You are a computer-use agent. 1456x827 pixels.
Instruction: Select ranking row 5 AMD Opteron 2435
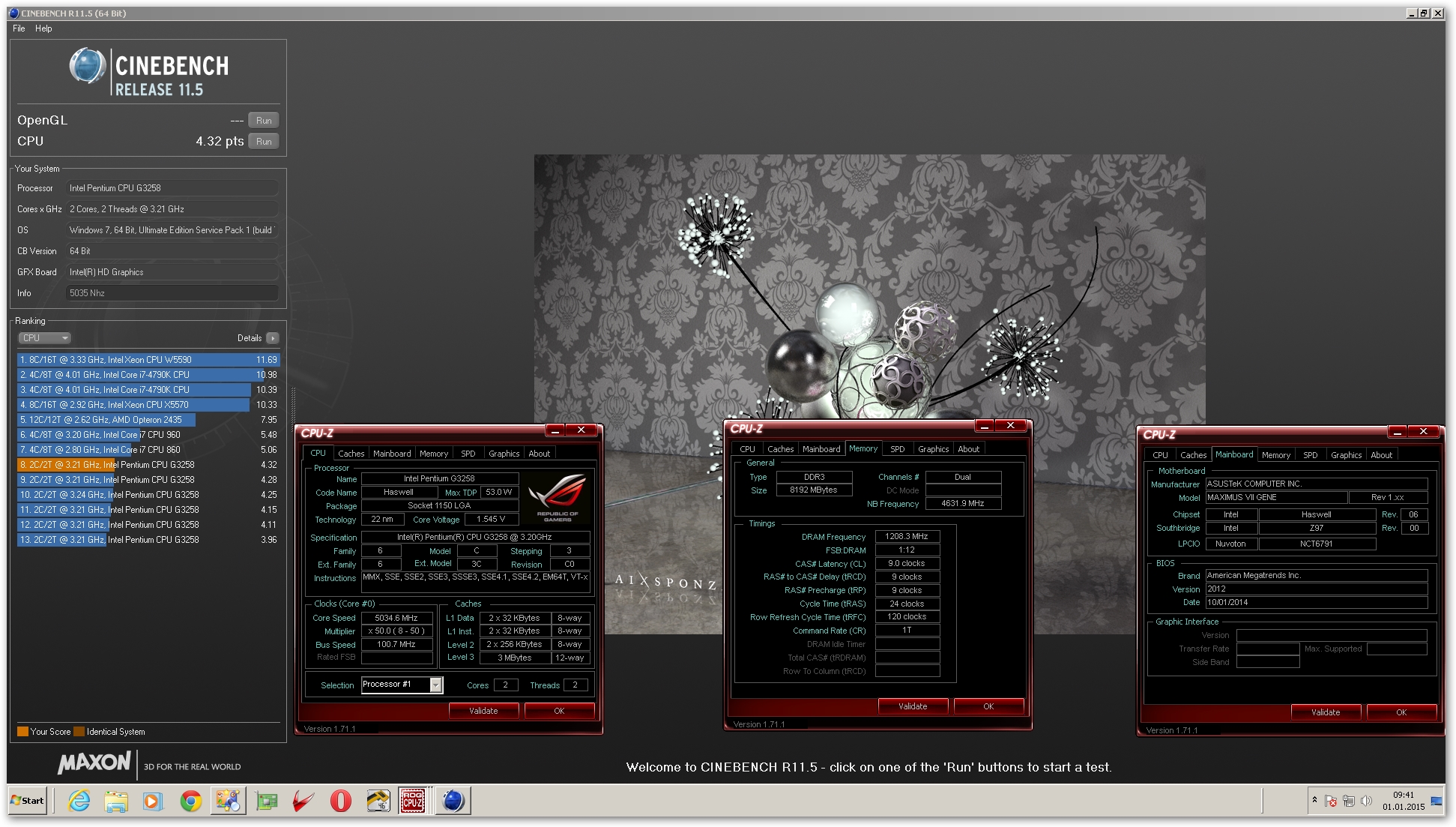point(148,420)
